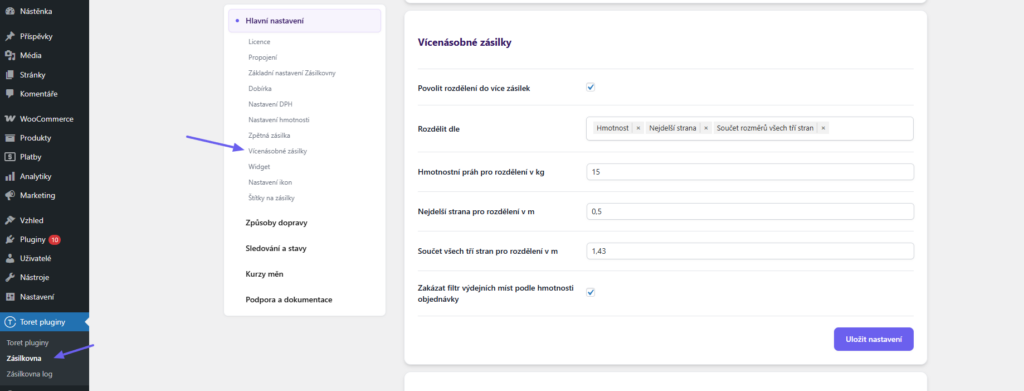The height and width of the screenshot is (391, 1024).
Task: Click Hmotnostní práh pro rozdělení field
Action: (750, 172)
